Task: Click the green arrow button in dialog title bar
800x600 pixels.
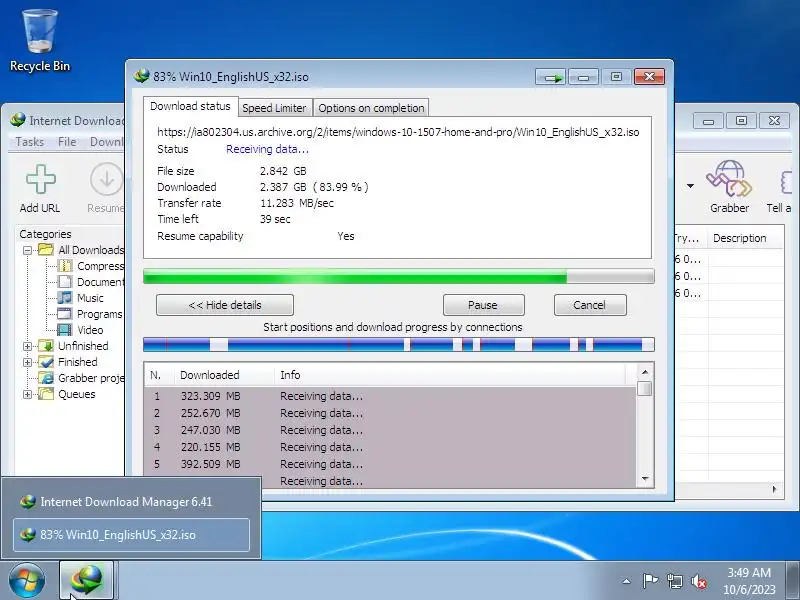Action: click(550, 77)
